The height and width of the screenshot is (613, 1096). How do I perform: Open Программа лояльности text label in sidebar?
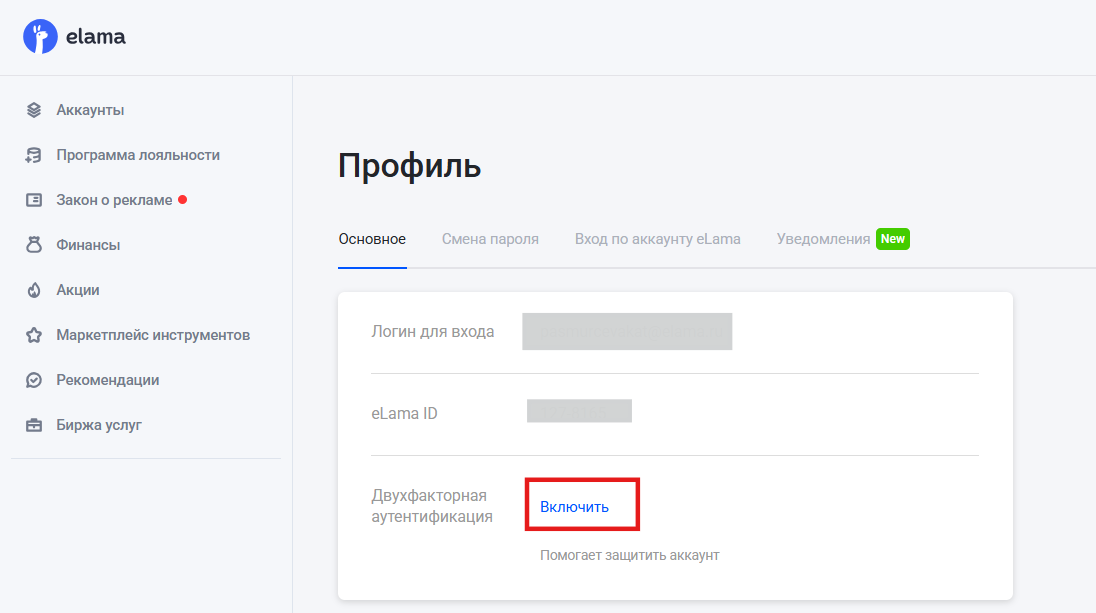(x=138, y=155)
